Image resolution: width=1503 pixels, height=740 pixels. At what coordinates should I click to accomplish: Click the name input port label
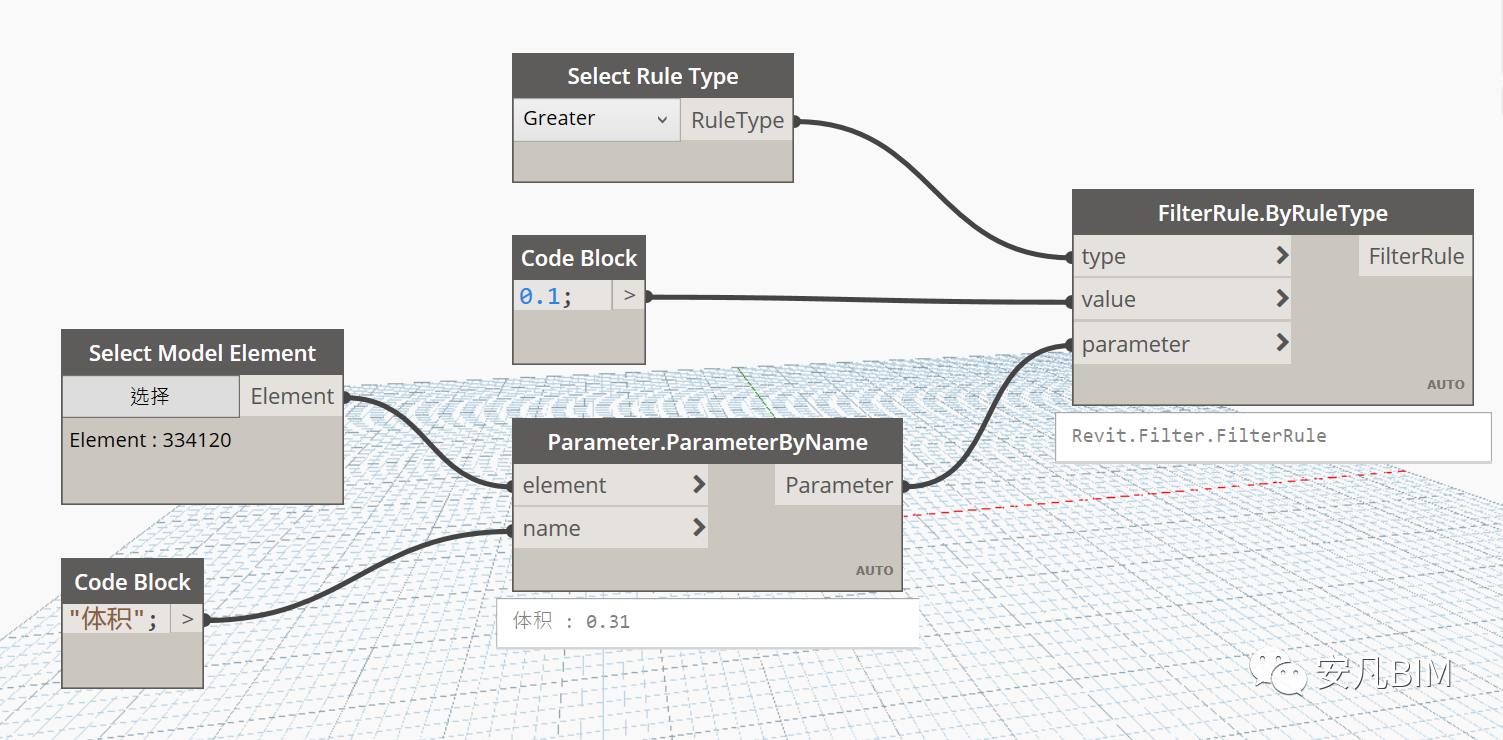552,529
